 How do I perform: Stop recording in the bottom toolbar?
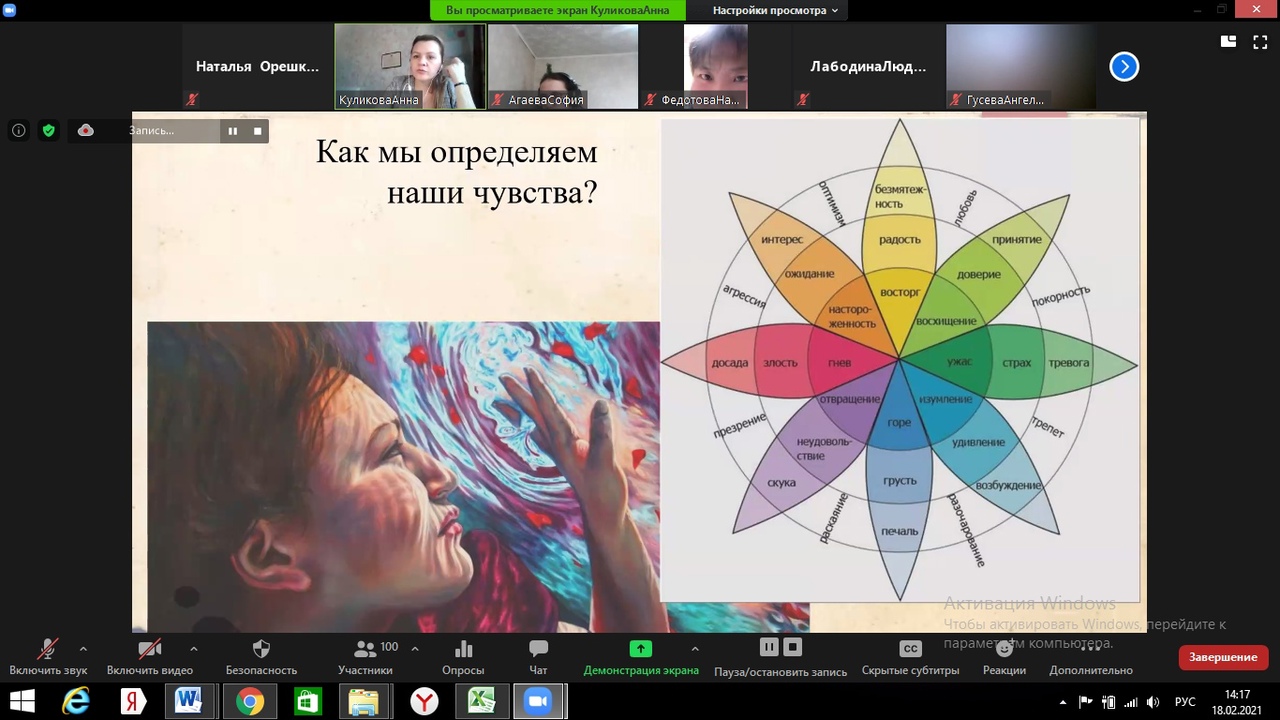[x=792, y=647]
